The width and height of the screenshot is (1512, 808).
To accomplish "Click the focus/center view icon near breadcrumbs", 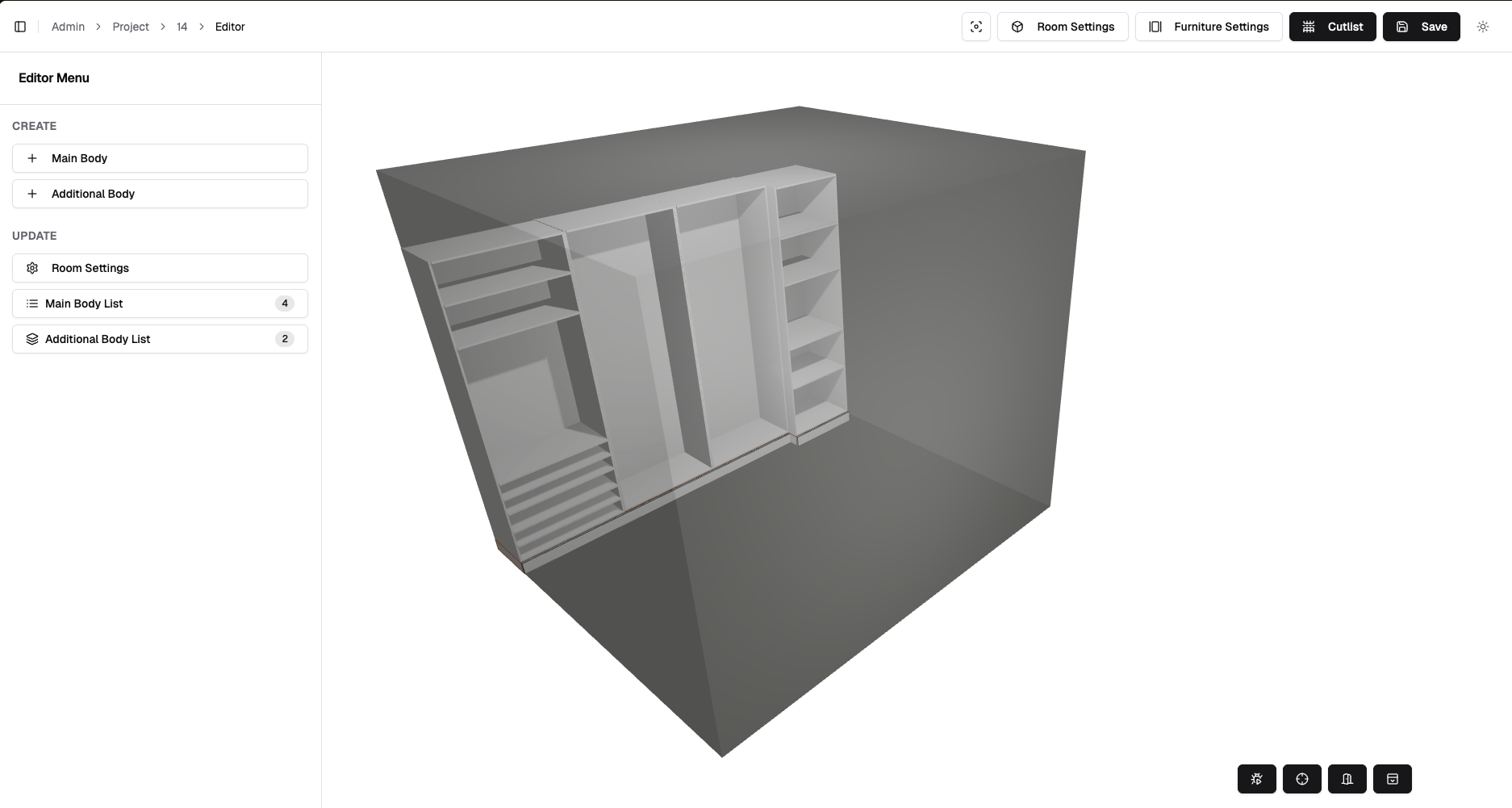I will tap(975, 27).
